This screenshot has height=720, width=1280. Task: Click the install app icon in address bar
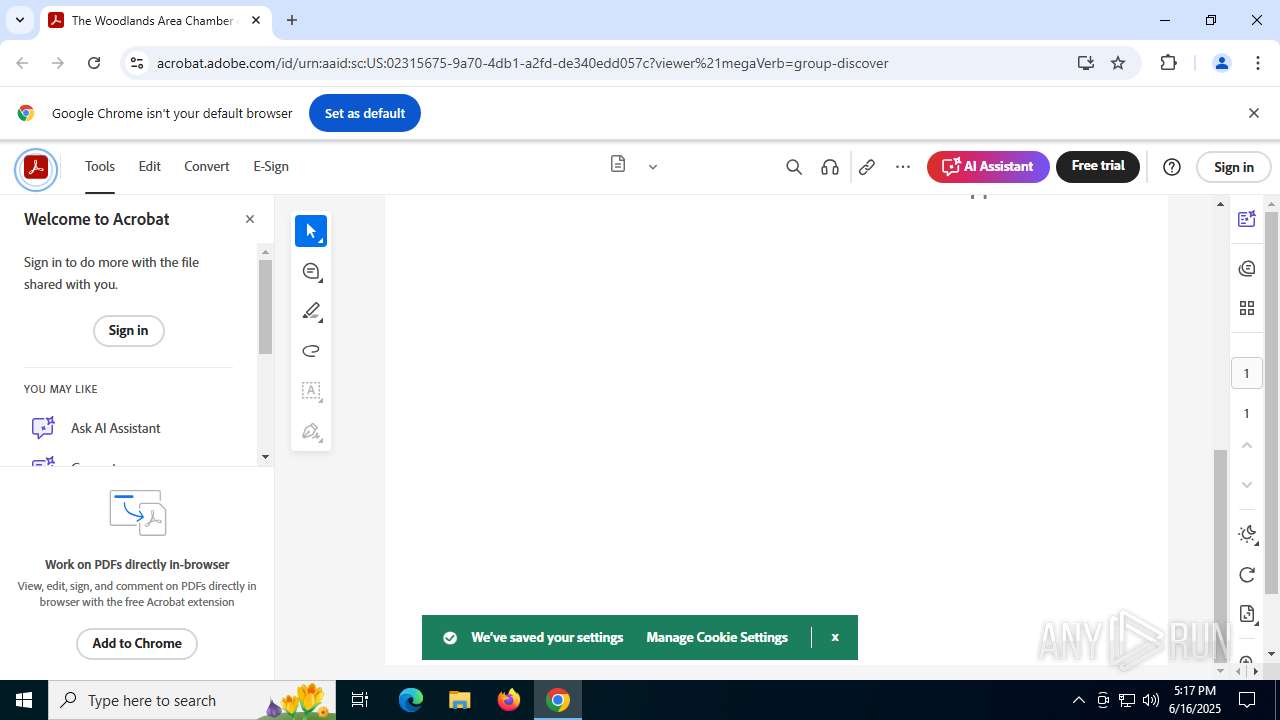(x=1086, y=63)
